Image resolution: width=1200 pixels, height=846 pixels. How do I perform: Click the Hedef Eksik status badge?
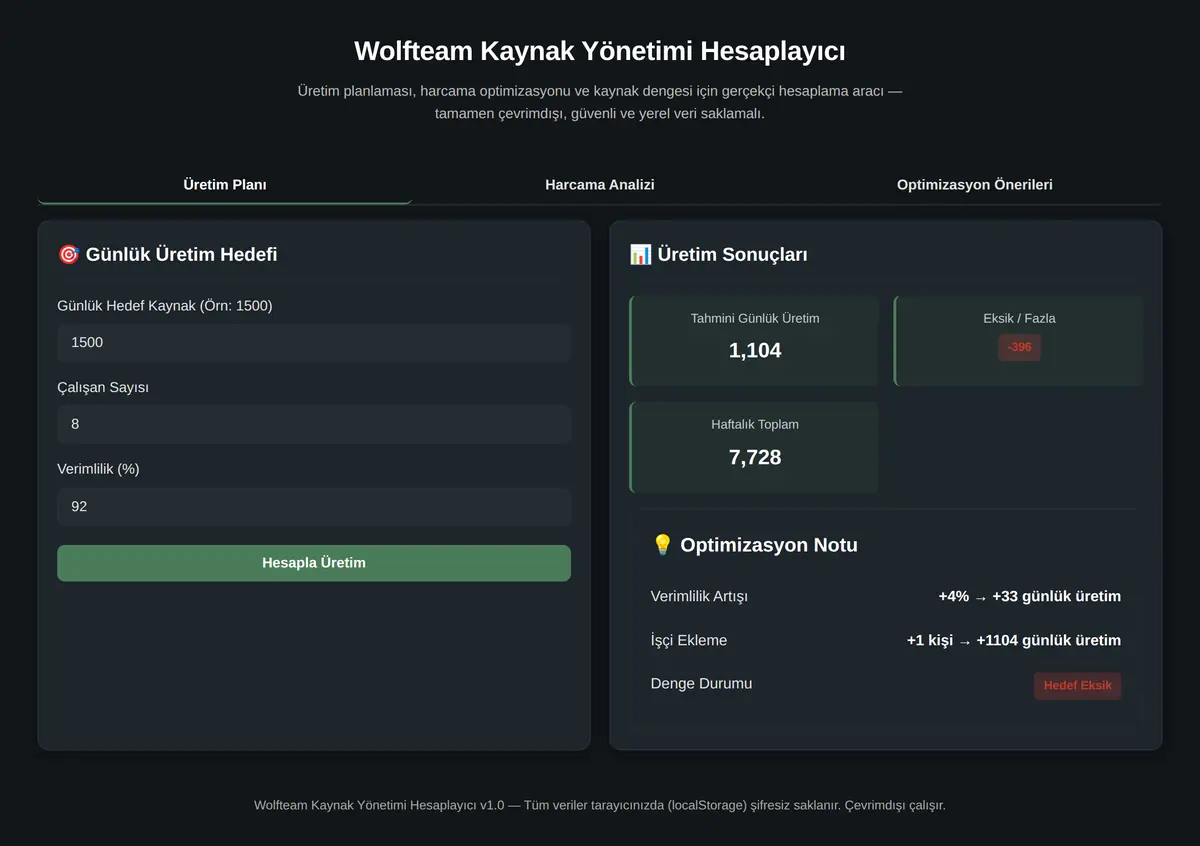coord(1077,686)
